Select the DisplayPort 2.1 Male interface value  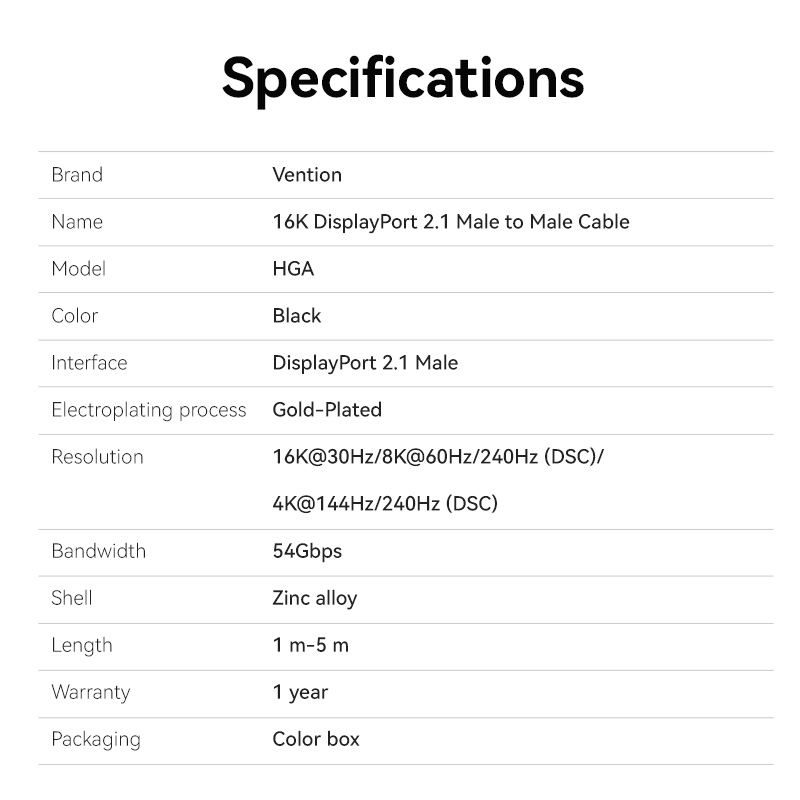click(365, 363)
